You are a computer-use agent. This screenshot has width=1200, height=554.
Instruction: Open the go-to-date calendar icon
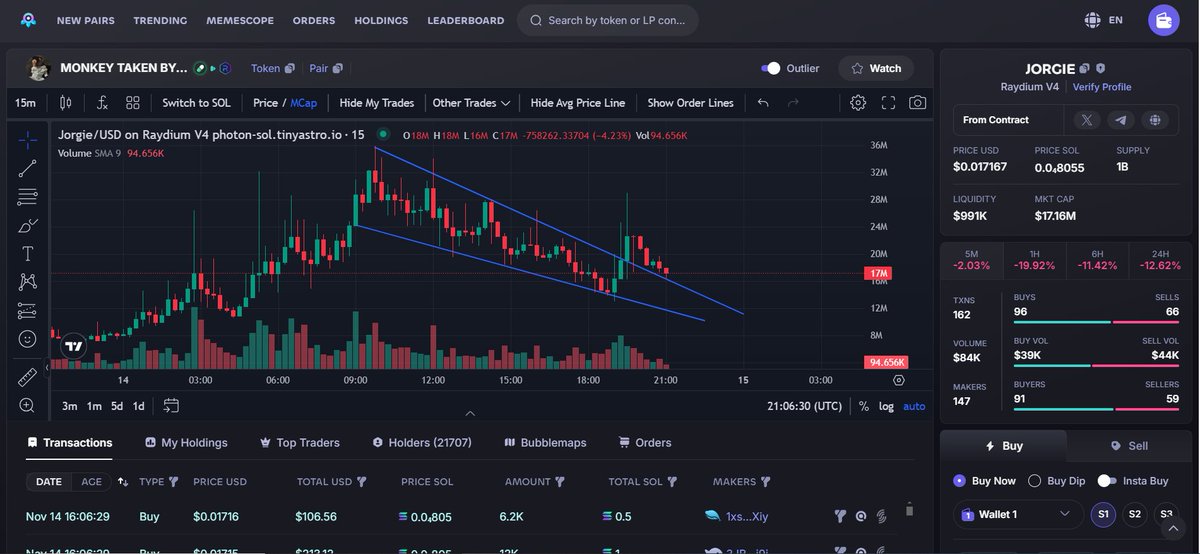coord(171,406)
